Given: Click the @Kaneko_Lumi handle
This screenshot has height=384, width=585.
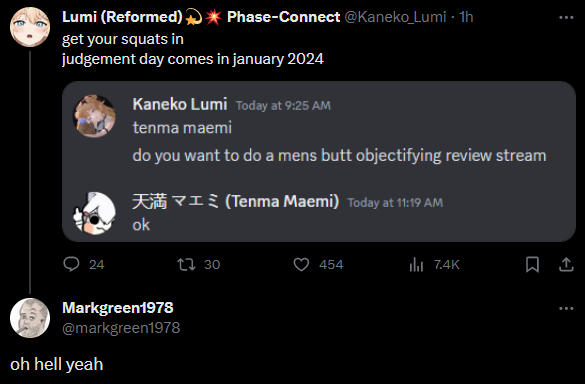Looking at the screenshot, I should coord(395,17).
